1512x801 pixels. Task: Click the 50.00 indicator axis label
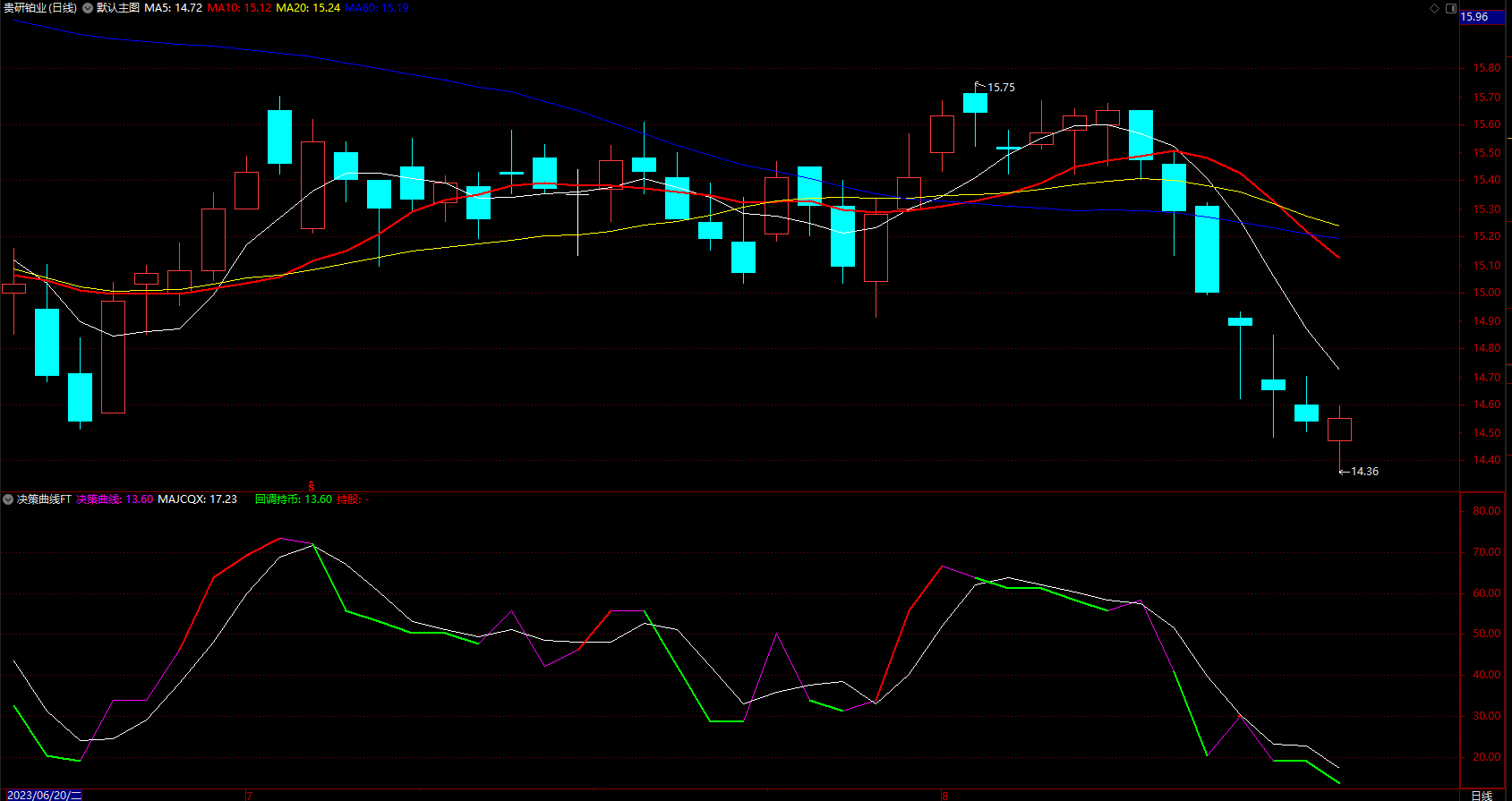coord(1487,634)
